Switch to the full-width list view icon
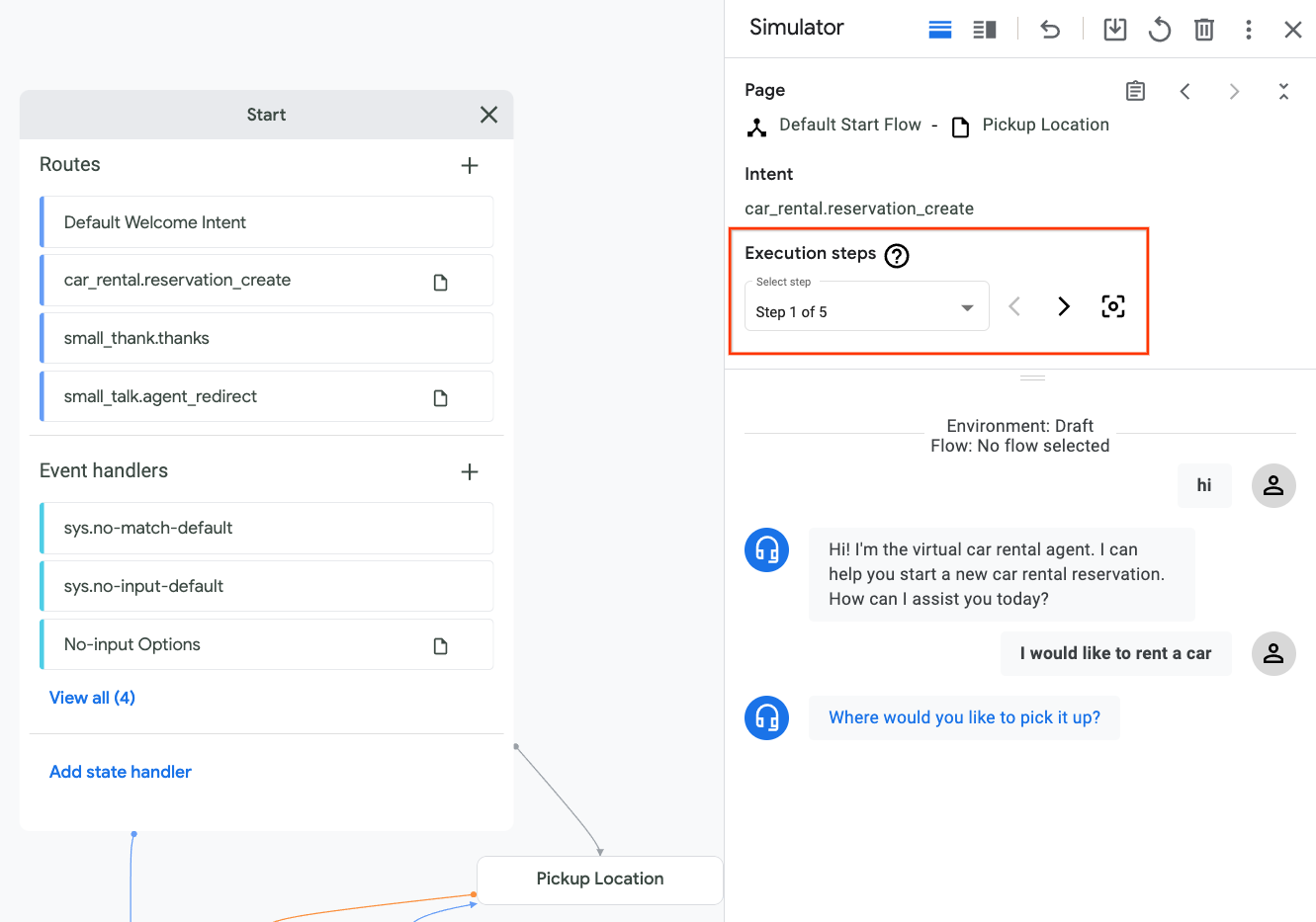Image resolution: width=1316 pixels, height=922 pixels. [939, 30]
